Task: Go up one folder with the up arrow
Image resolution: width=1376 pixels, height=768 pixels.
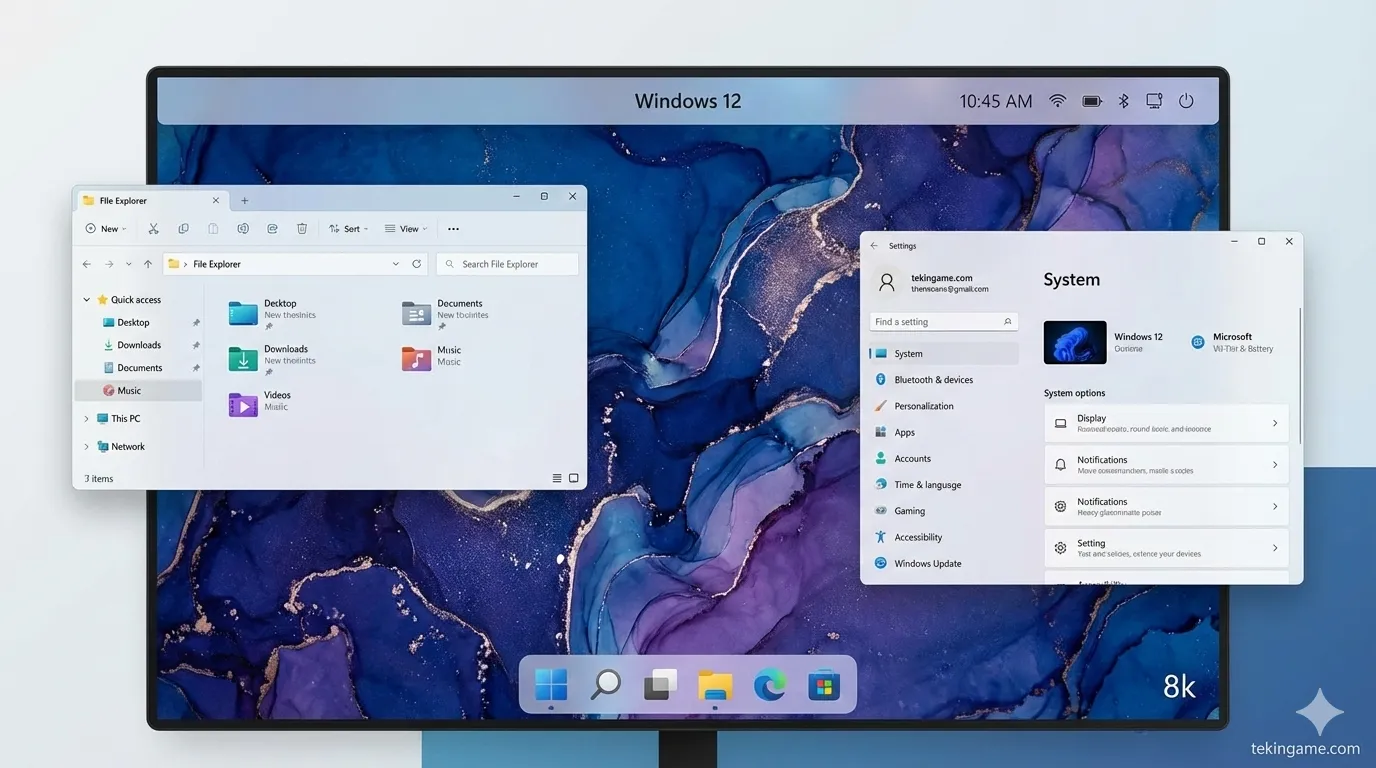Action: coord(148,264)
